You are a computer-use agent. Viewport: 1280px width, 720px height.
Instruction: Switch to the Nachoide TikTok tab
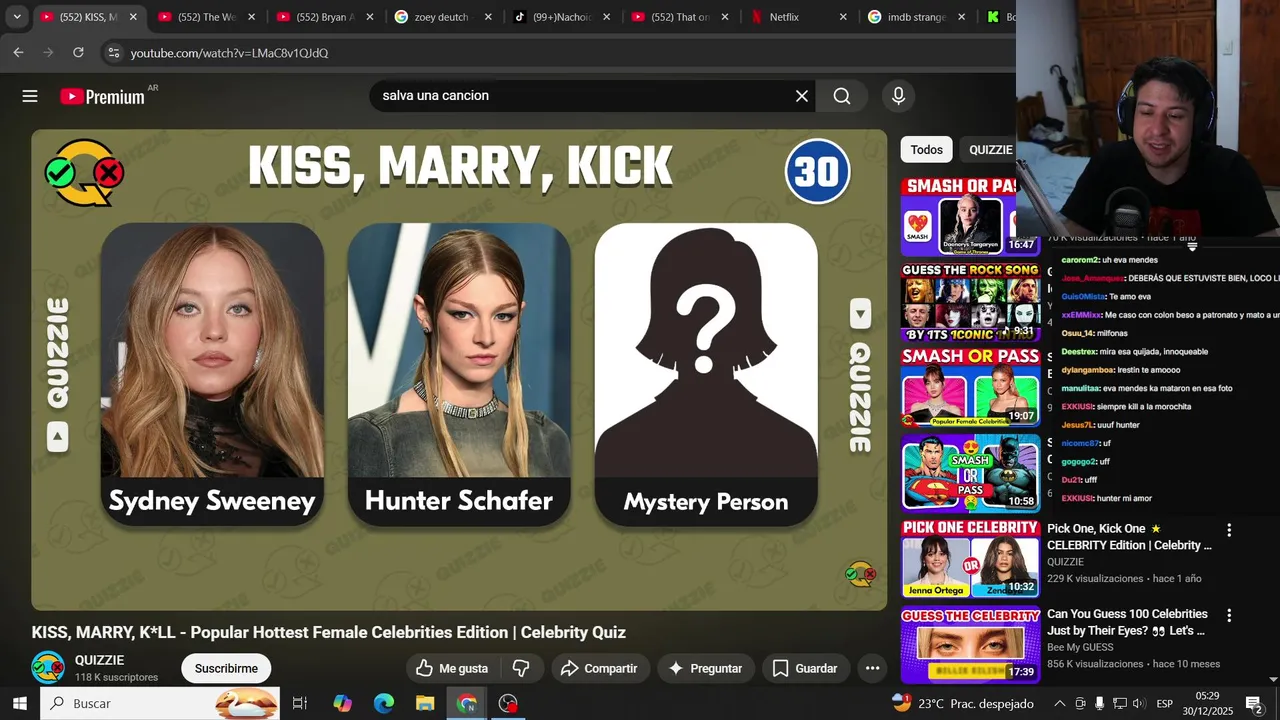pos(561,17)
